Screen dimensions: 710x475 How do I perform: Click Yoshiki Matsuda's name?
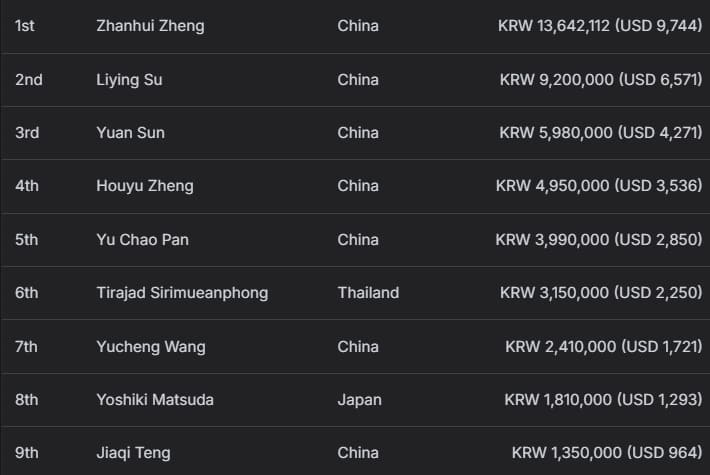pos(155,400)
